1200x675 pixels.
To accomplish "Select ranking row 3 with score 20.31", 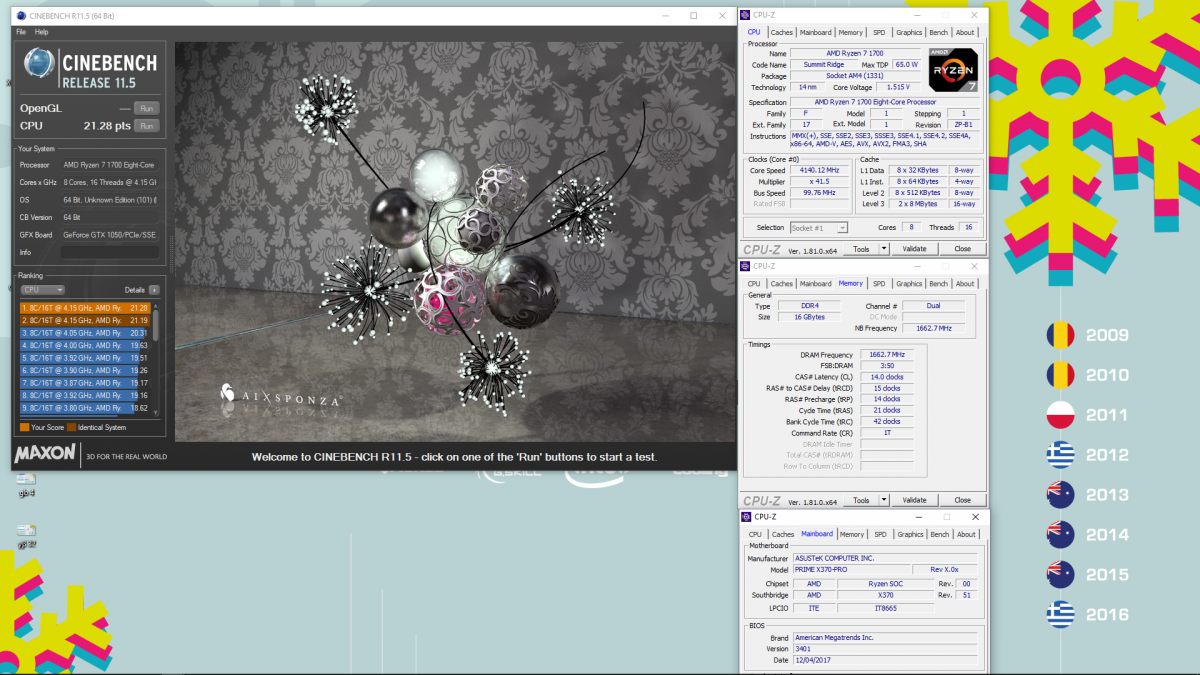I will tap(85, 333).
